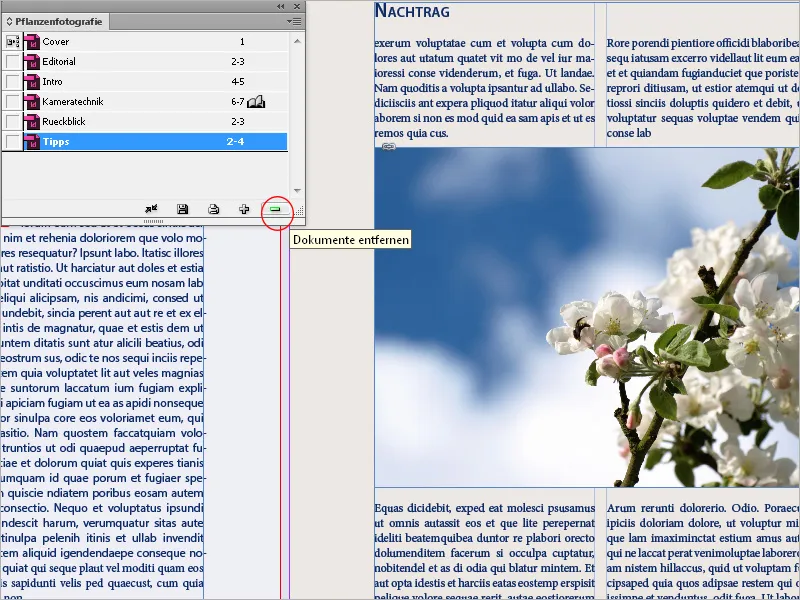Set Editorial as style source
Viewport: 800px width, 600px height.
(x=13, y=62)
